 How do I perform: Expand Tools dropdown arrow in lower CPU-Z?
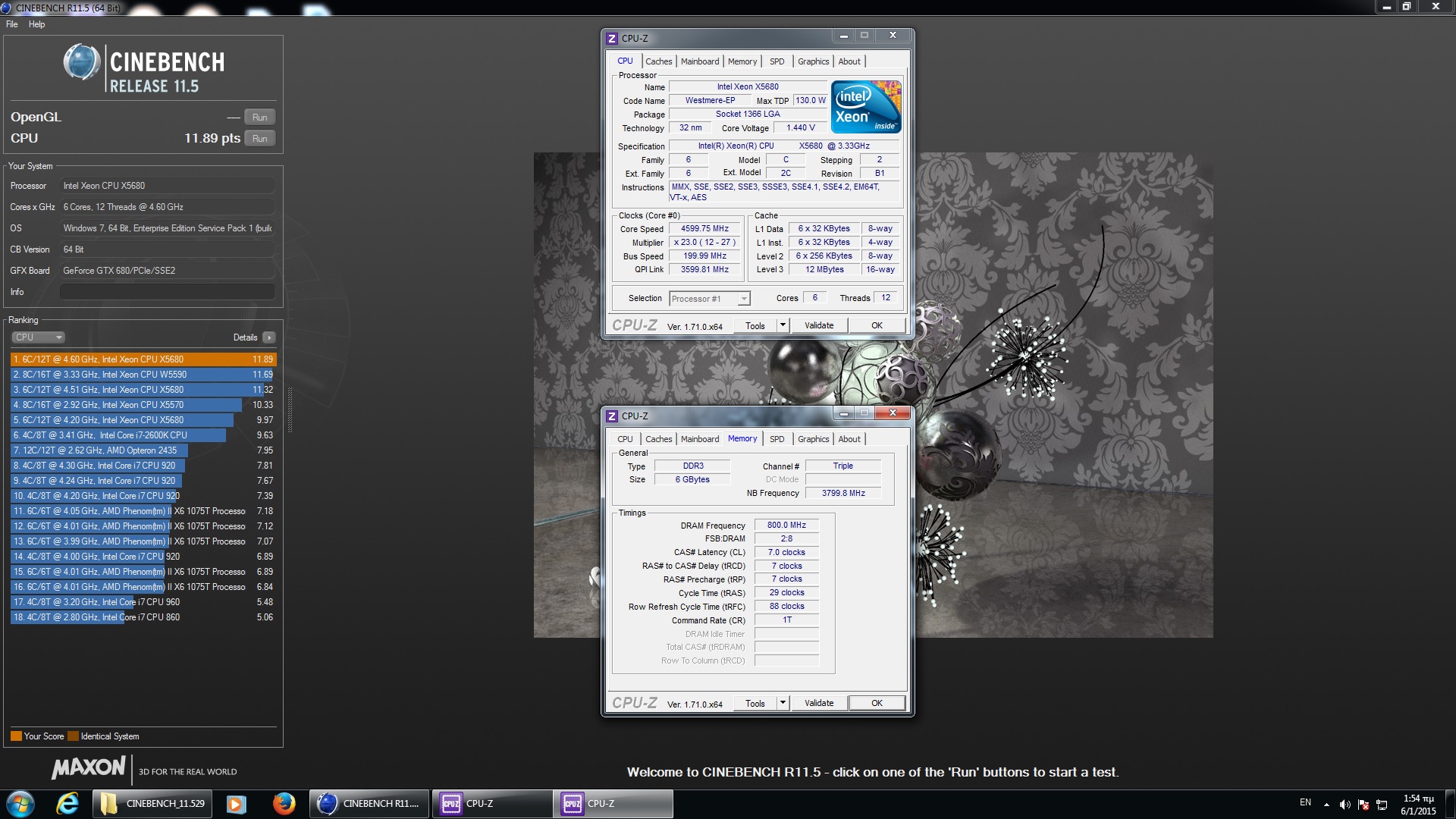(x=783, y=704)
